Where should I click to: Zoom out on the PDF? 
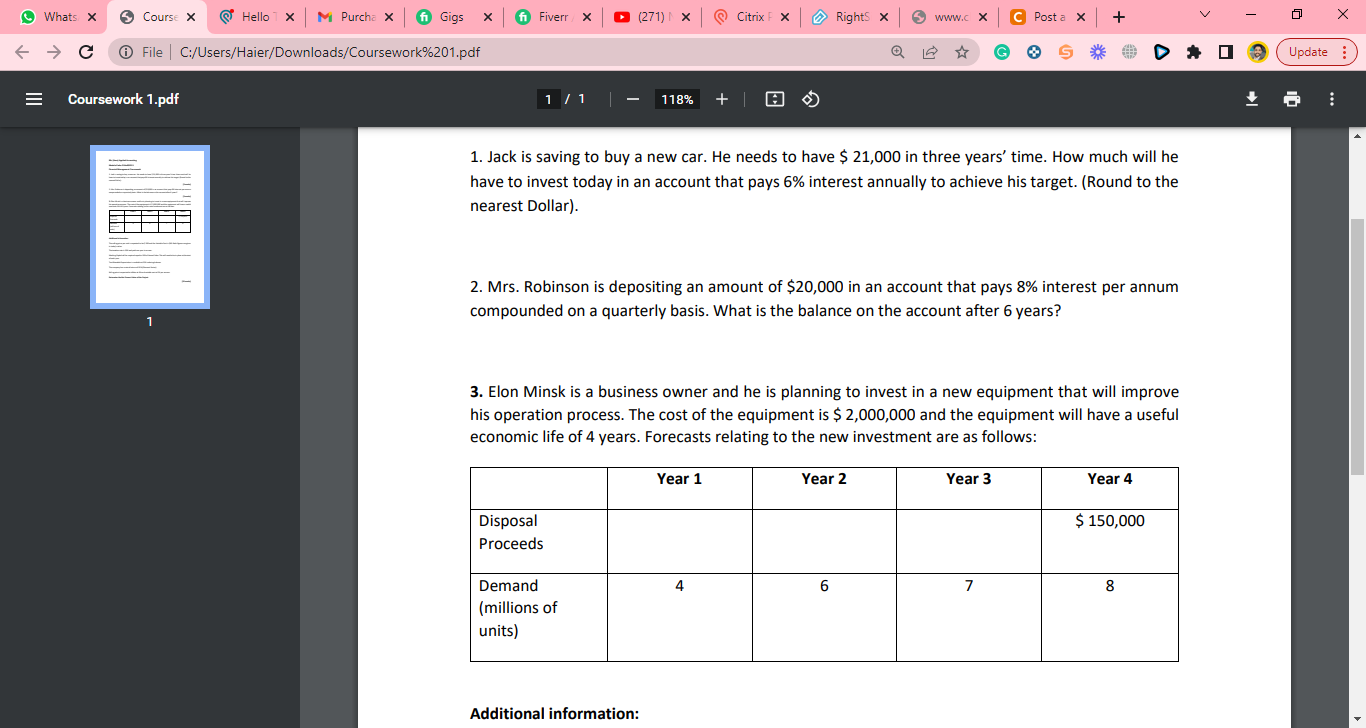632,99
